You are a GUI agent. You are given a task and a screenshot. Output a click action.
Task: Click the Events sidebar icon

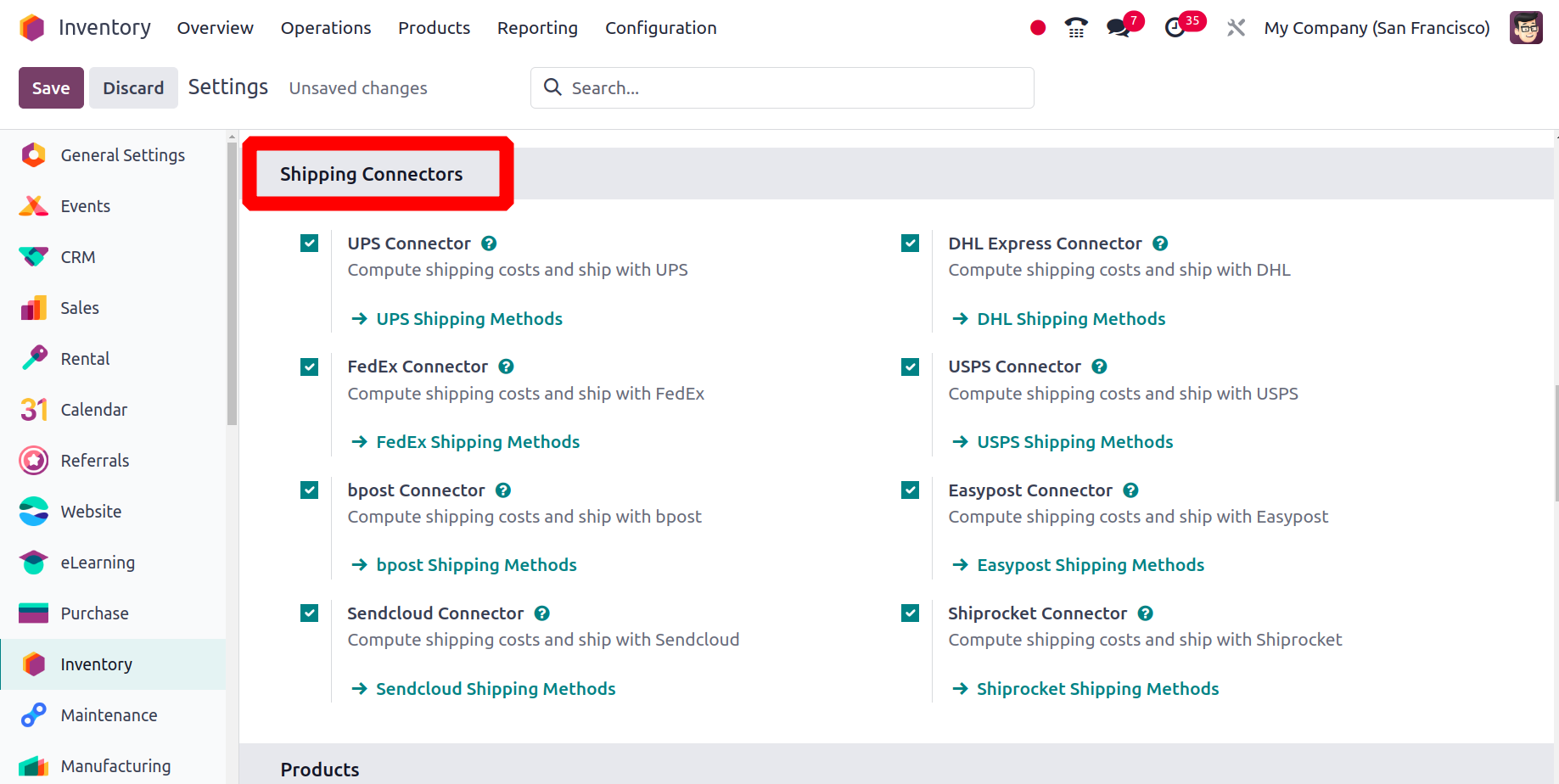tap(34, 206)
